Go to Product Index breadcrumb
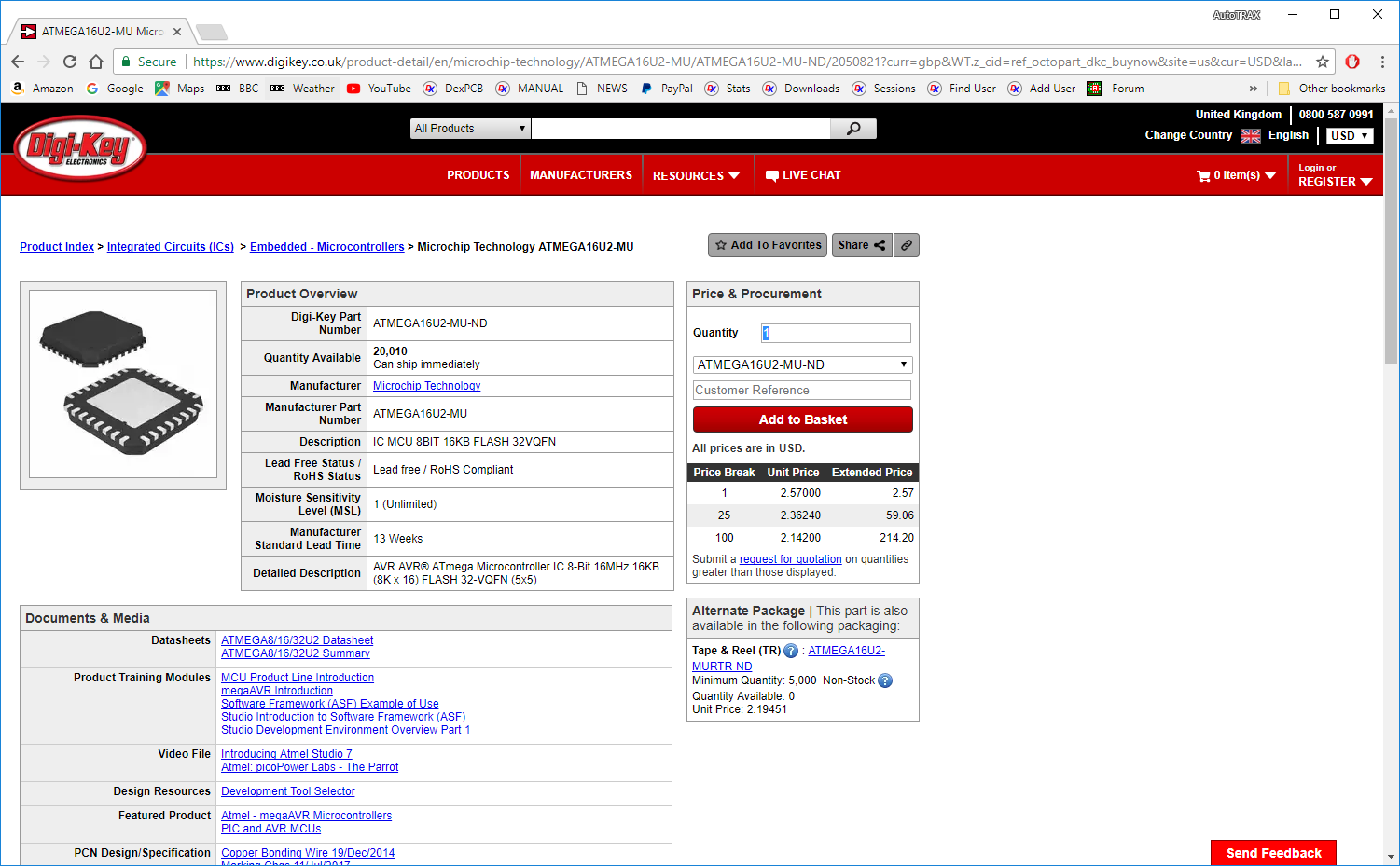The image size is (1400, 866). (x=57, y=247)
